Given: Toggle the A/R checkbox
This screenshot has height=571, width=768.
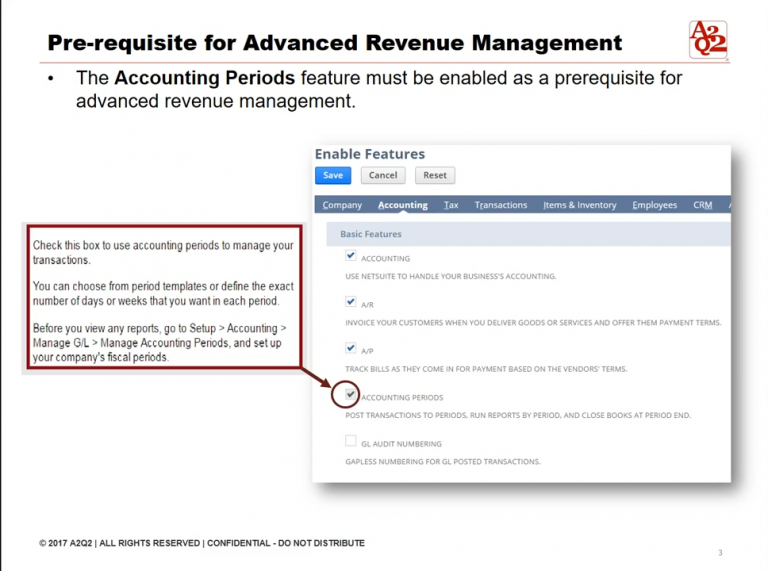Looking at the screenshot, I should 351,302.
